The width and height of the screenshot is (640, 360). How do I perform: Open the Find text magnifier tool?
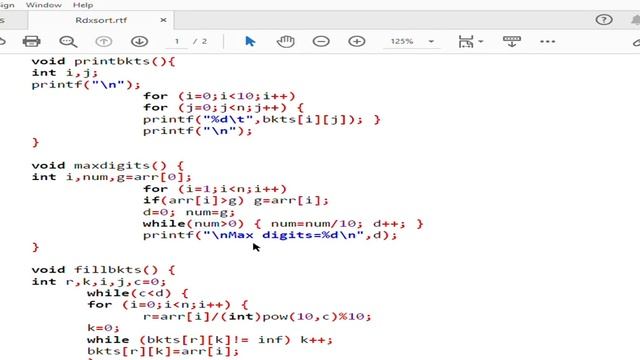pyautogui.click(x=68, y=41)
